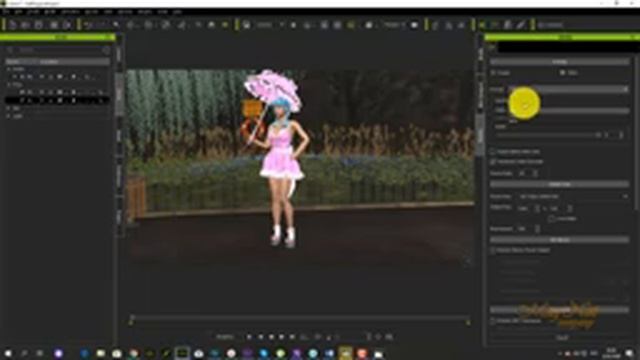640x360 pixels.
Task: Click the Export button at panel bottom
Action: point(562,338)
